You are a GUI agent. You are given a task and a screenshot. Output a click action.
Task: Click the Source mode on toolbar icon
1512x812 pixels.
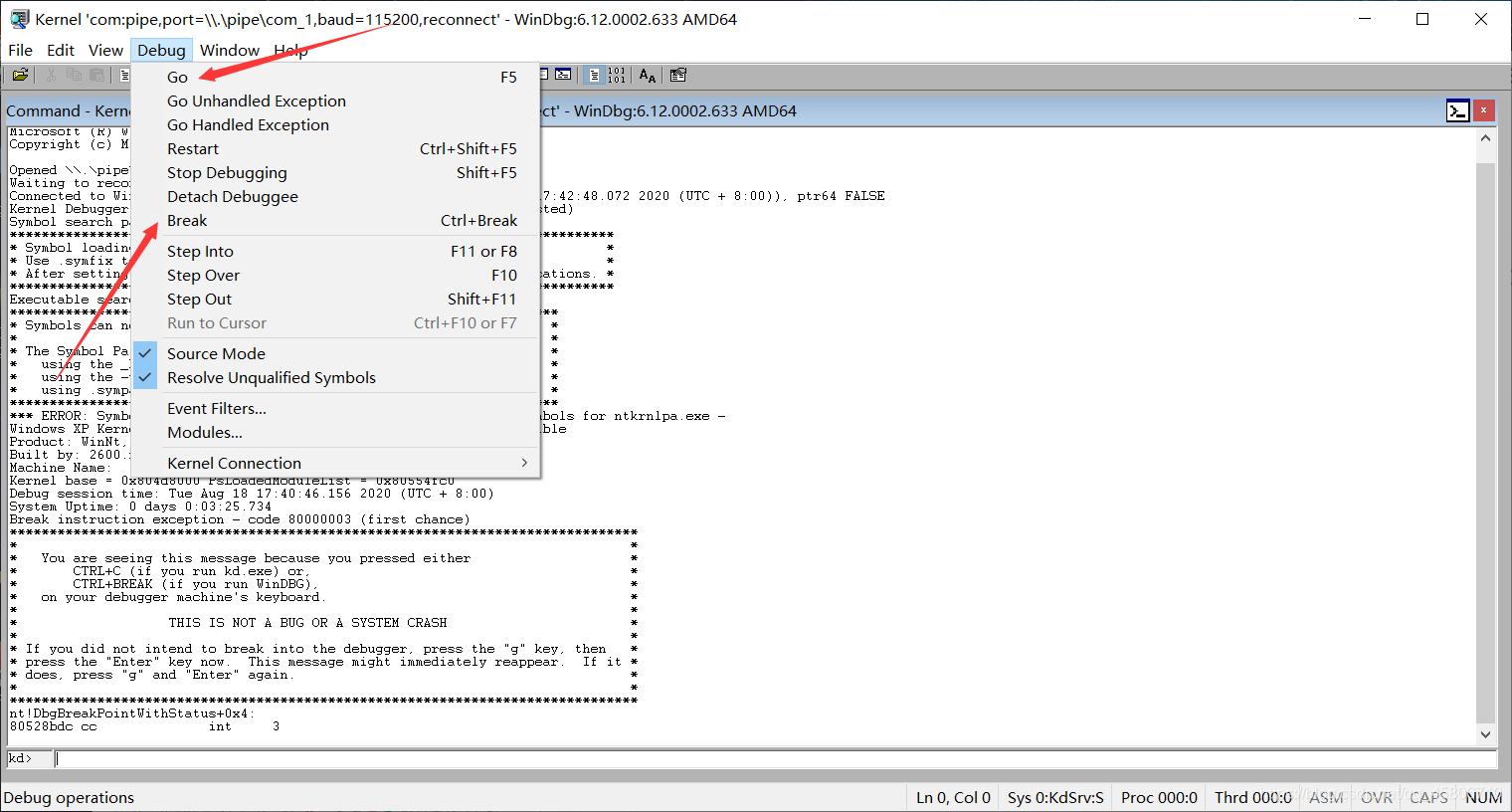[594, 75]
